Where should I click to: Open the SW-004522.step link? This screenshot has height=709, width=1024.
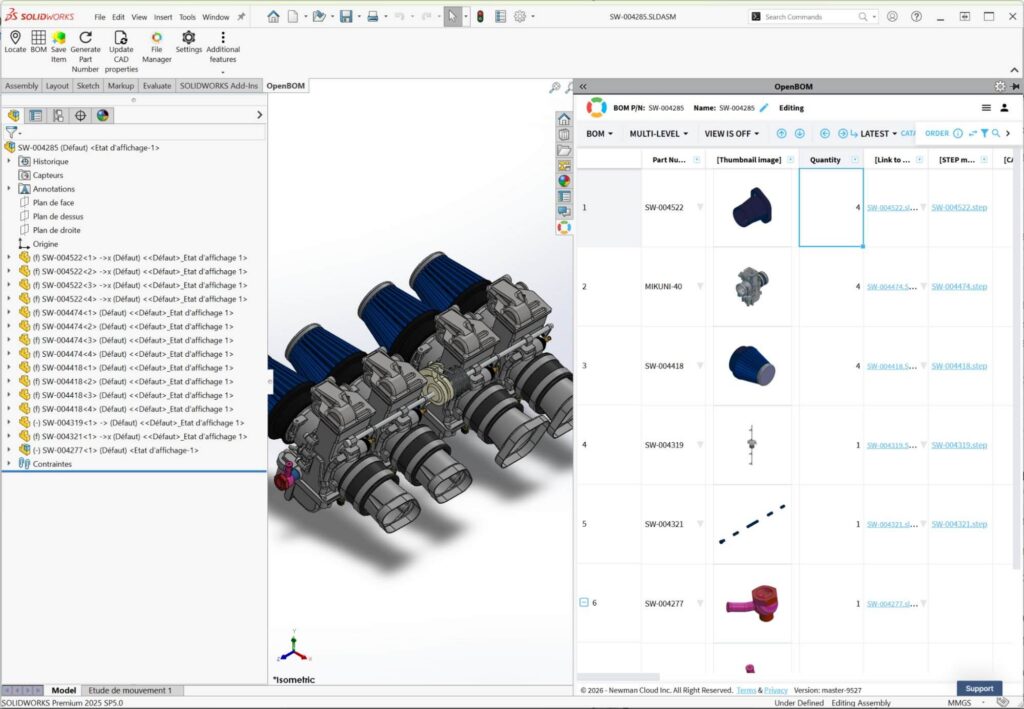click(959, 207)
